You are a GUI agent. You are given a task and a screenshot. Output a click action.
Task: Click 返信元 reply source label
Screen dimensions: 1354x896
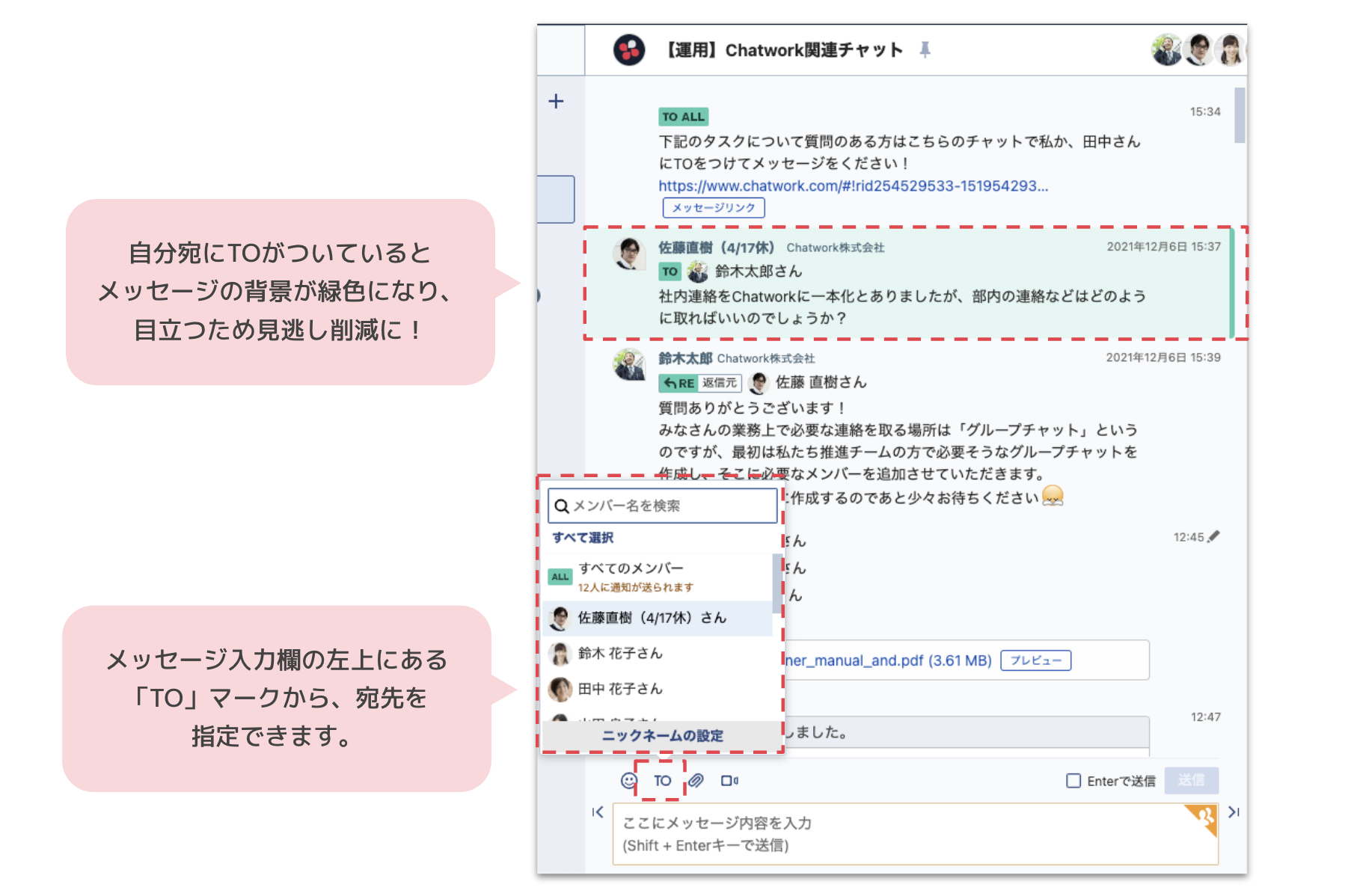[x=720, y=383]
